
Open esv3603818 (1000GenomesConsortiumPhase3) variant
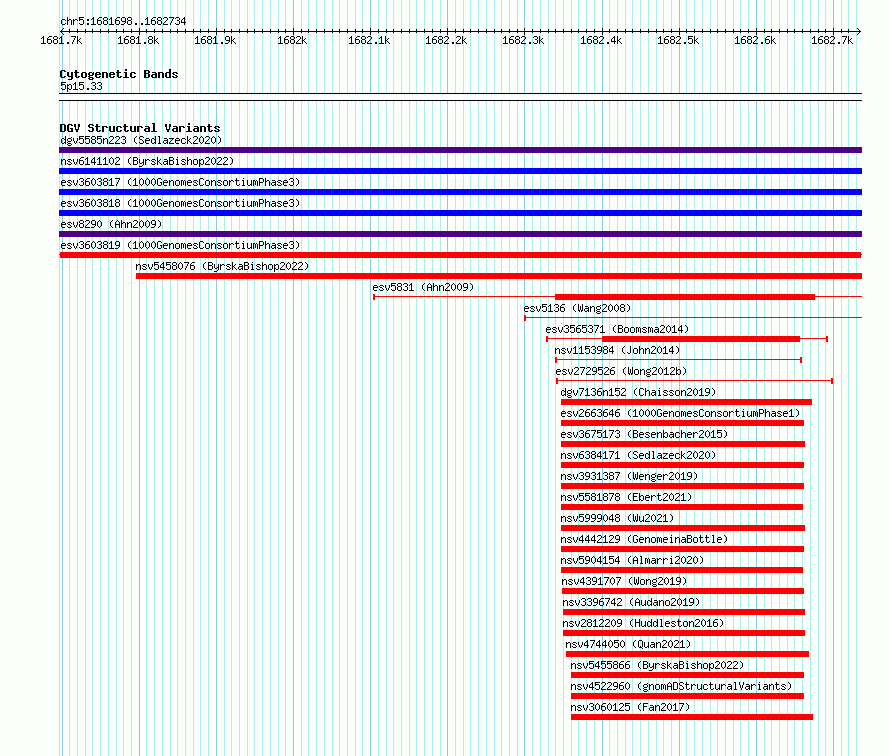pyautogui.click(x=180, y=203)
